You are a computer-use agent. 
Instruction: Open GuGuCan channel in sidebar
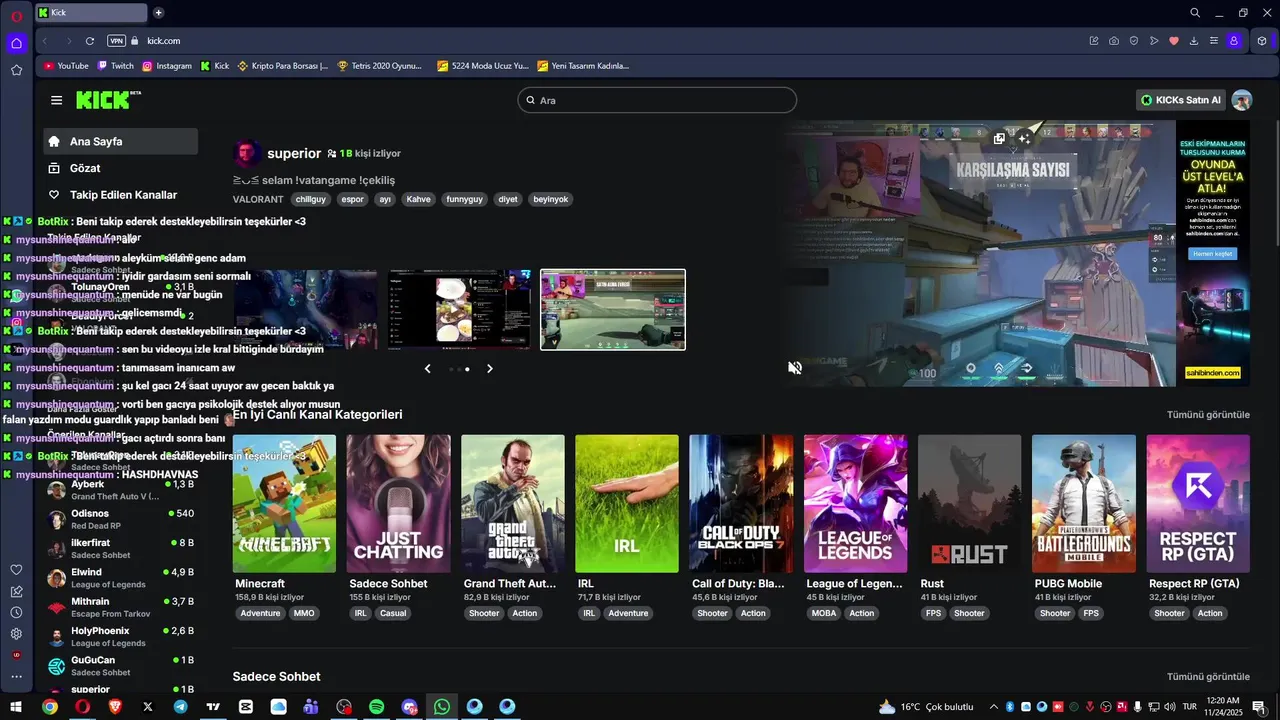click(120, 666)
